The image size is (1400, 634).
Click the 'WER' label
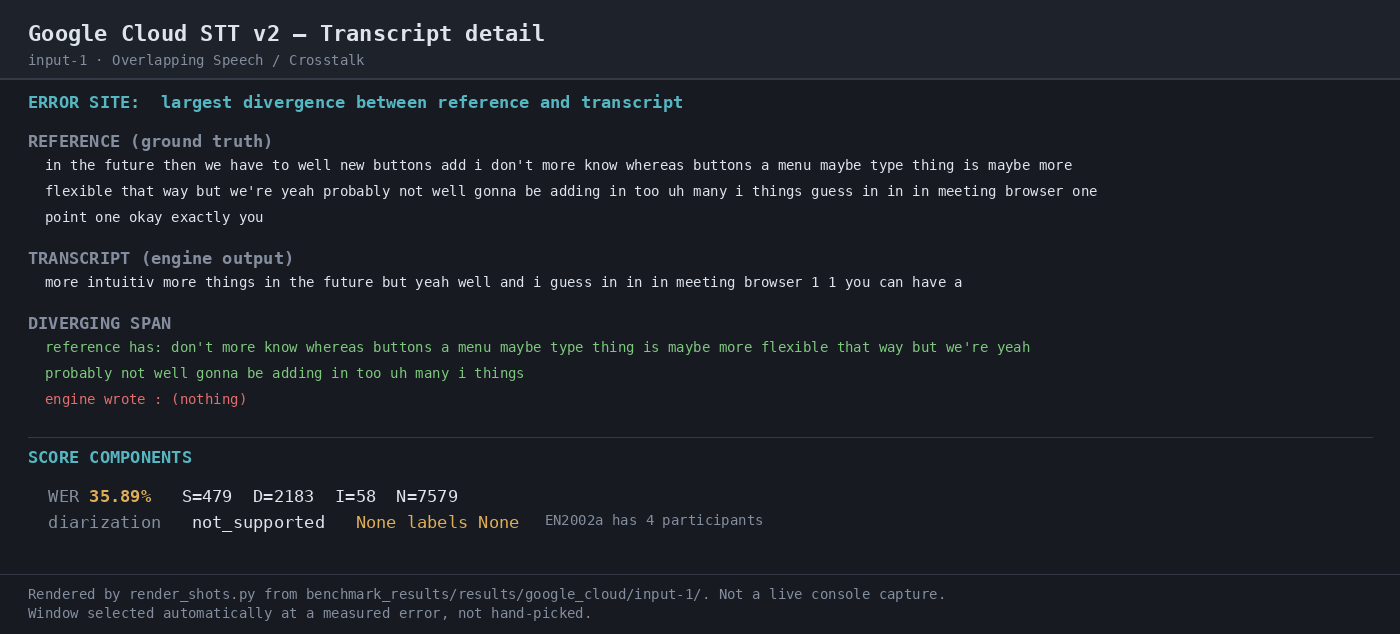pos(63,497)
